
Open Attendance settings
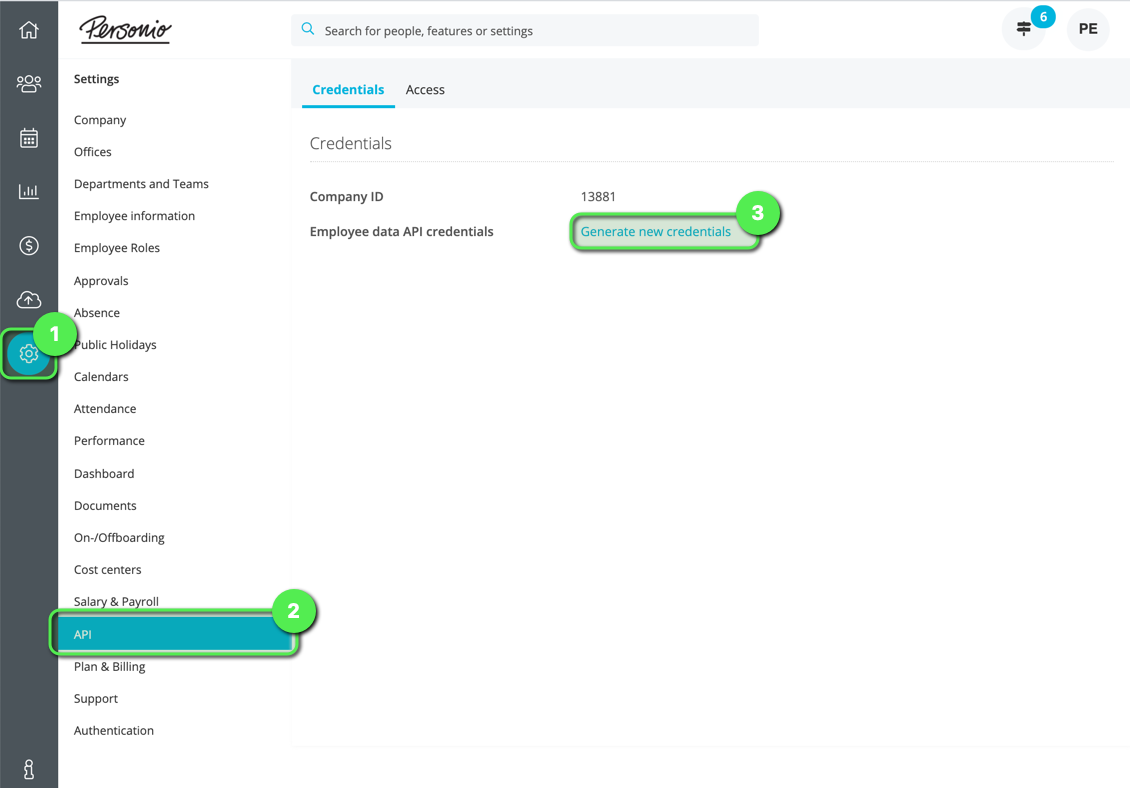tap(105, 408)
